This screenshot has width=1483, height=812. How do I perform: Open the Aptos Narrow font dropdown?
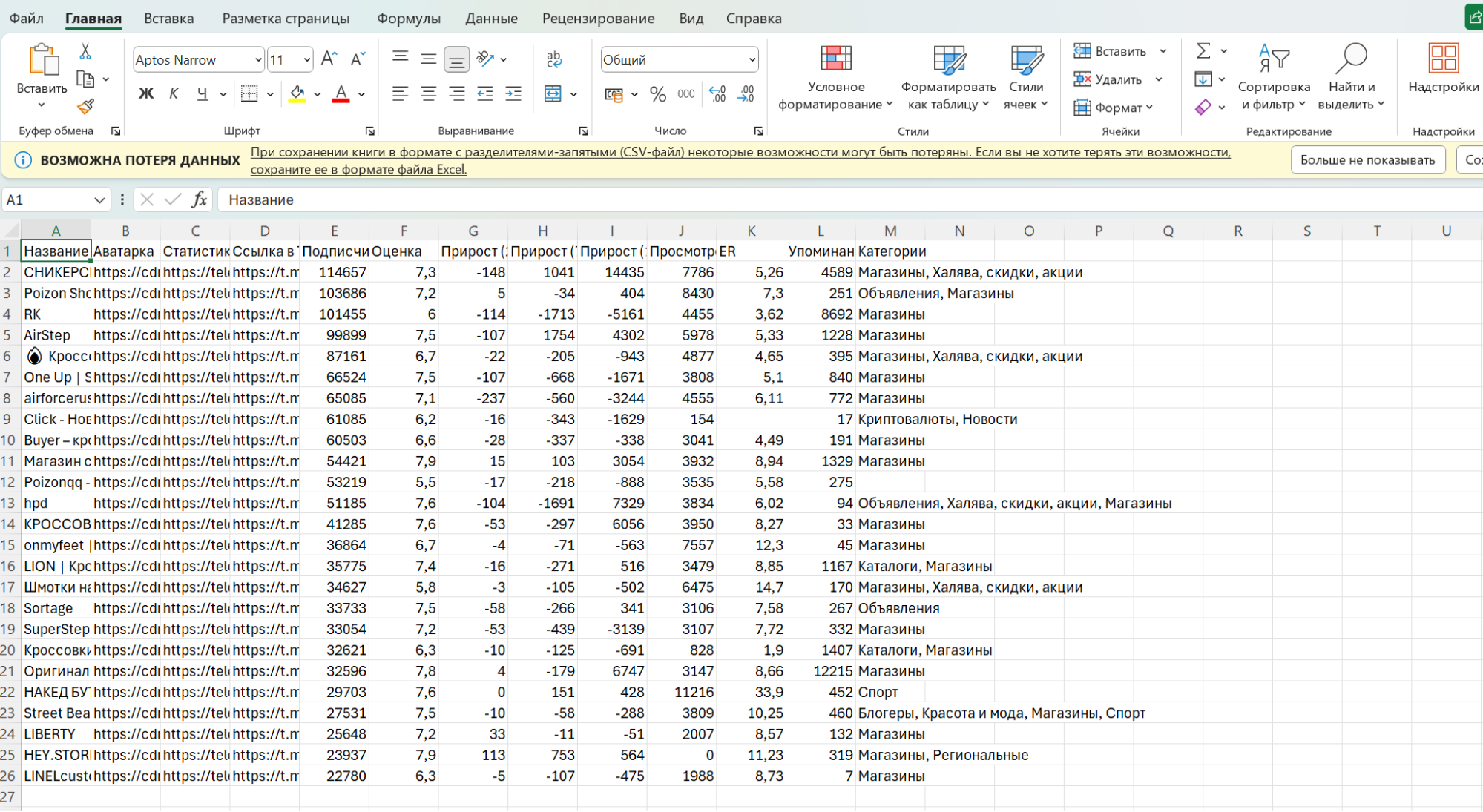[258, 59]
